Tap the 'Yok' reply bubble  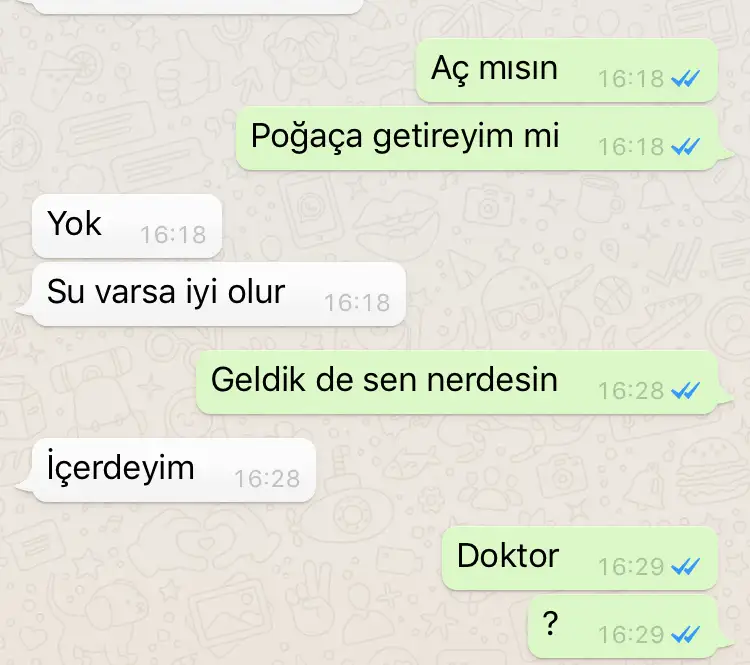(127, 226)
